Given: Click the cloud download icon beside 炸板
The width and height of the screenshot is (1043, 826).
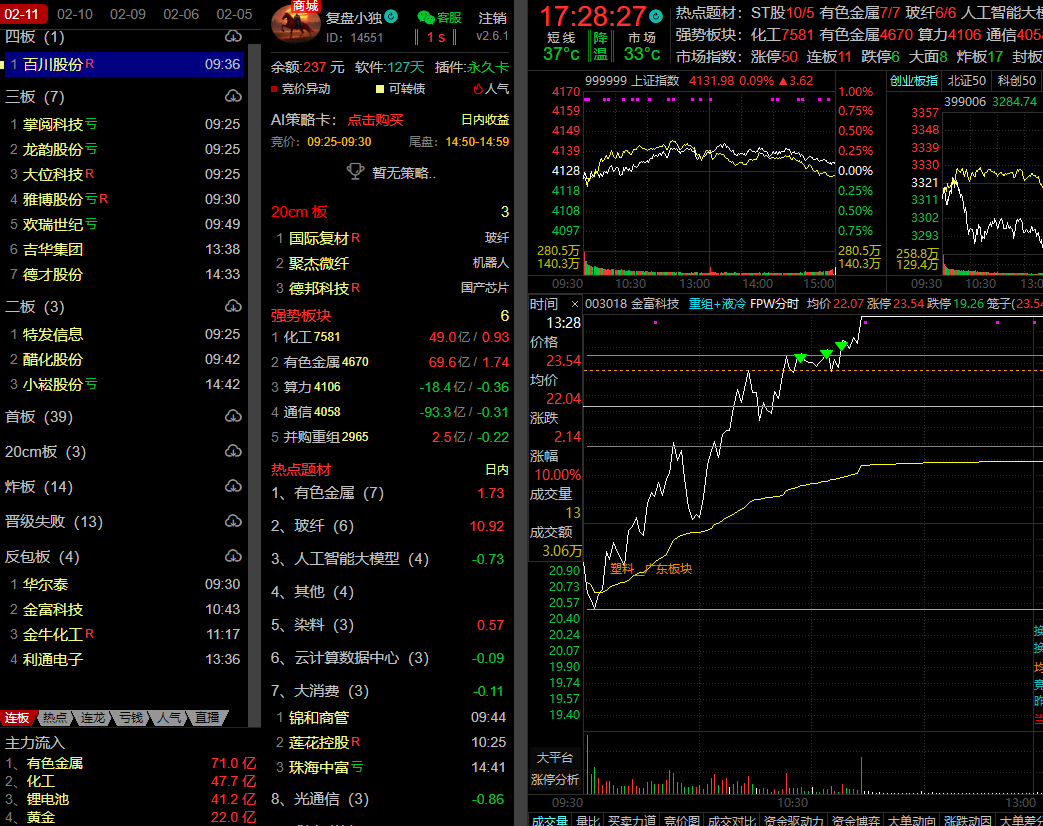Looking at the screenshot, I should pos(233,487).
